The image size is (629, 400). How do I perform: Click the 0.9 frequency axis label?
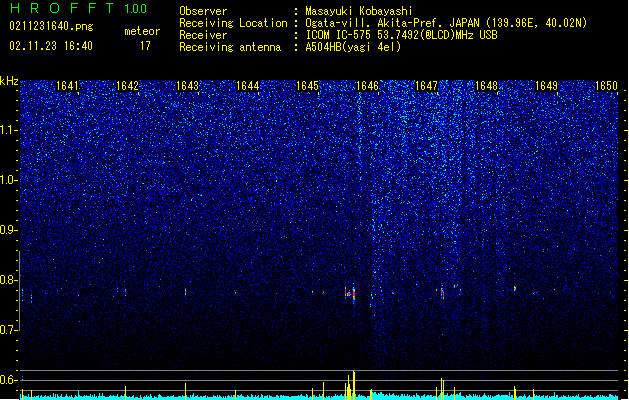[9, 230]
